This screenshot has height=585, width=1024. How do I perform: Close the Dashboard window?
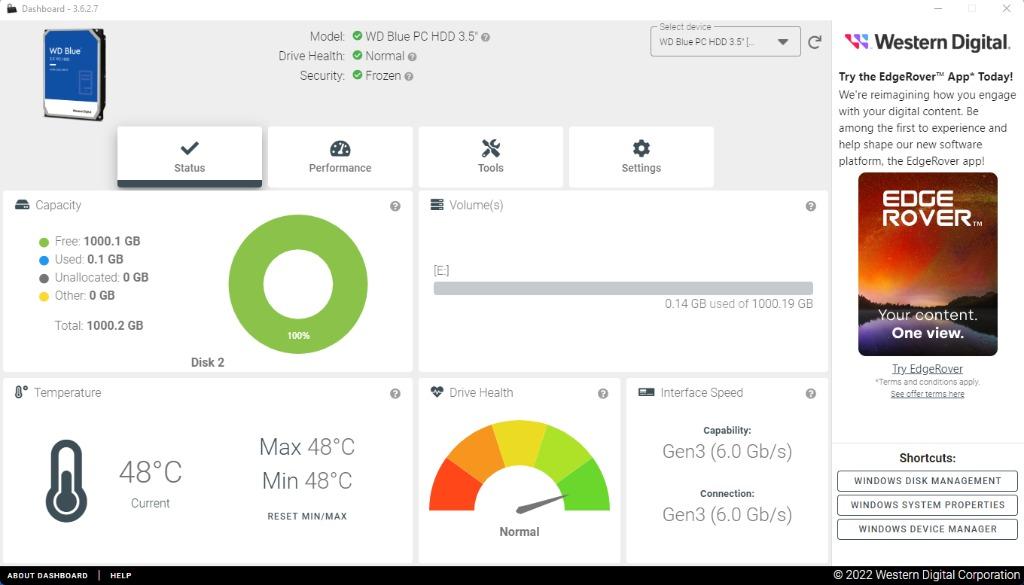pyautogui.click(x=1006, y=8)
